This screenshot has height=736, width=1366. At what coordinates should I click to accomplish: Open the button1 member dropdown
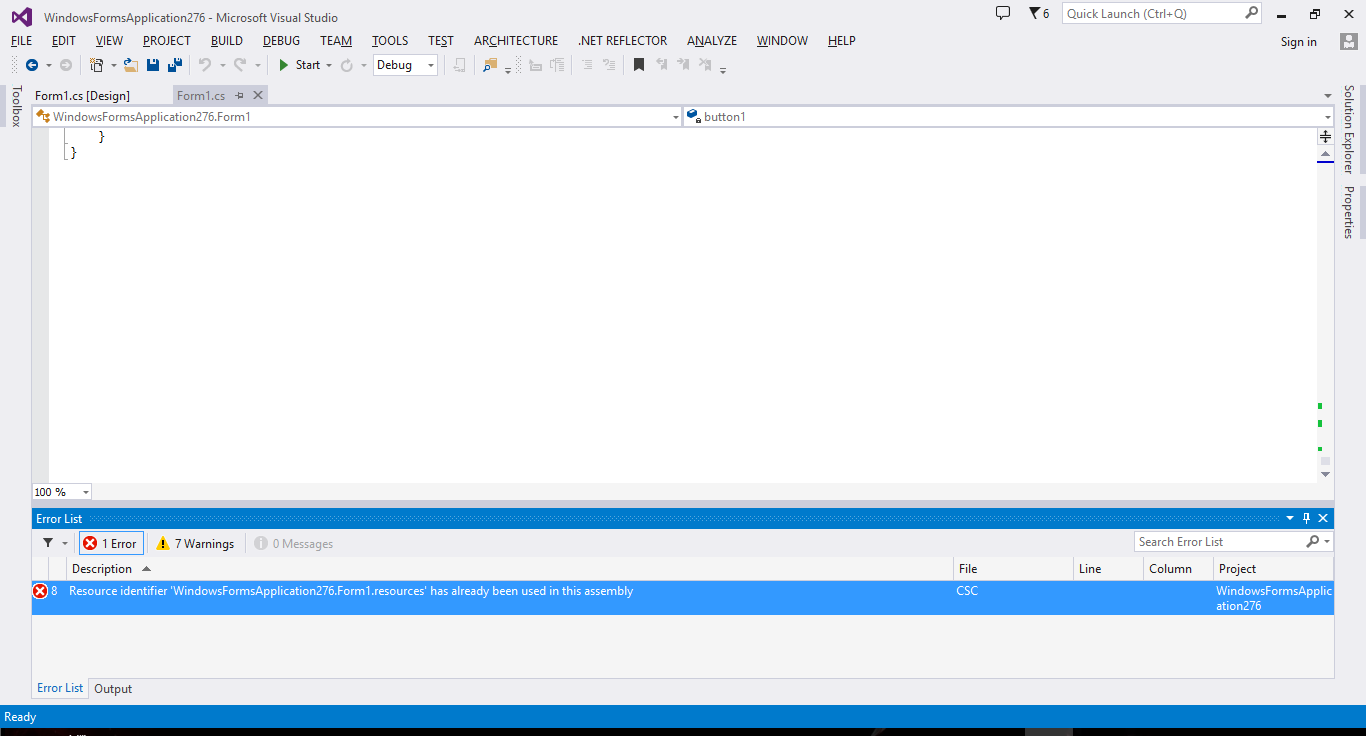(x=1007, y=117)
